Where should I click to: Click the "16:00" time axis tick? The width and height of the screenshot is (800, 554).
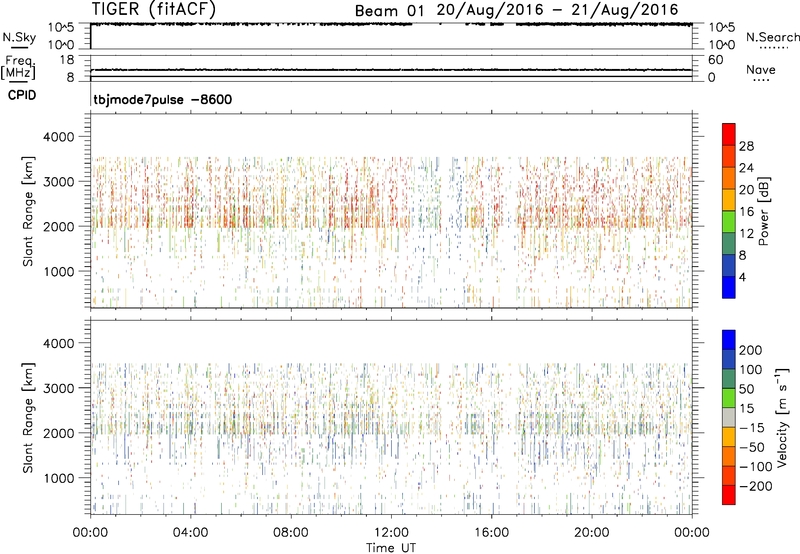[491, 533]
